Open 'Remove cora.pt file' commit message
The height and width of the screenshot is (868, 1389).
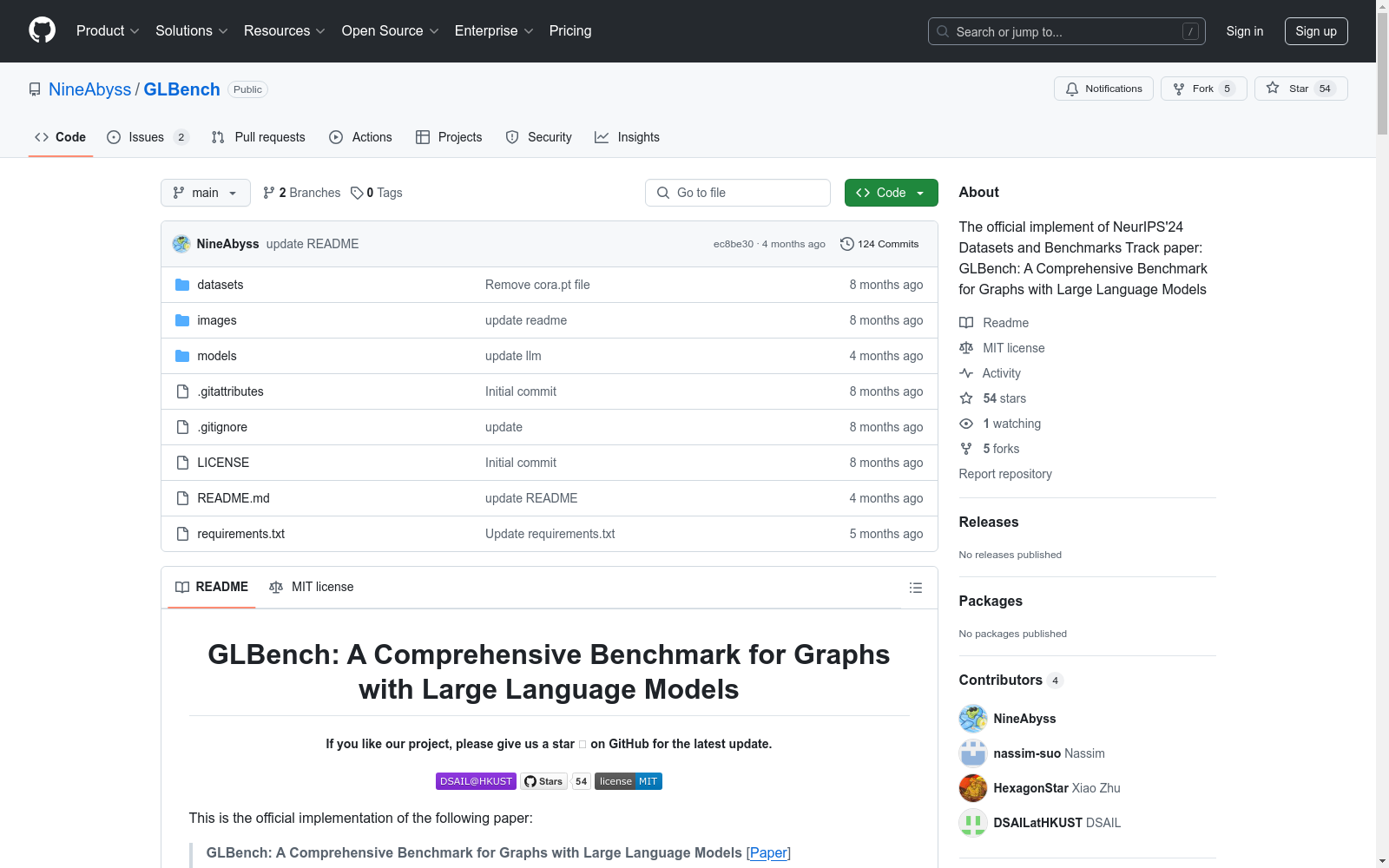point(537,285)
